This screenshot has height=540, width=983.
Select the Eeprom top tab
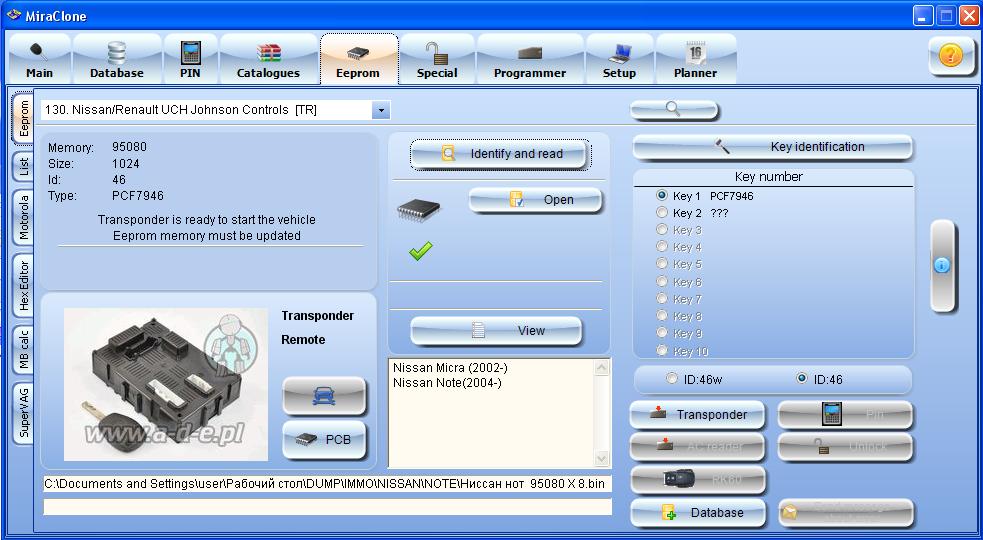pos(358,60)
